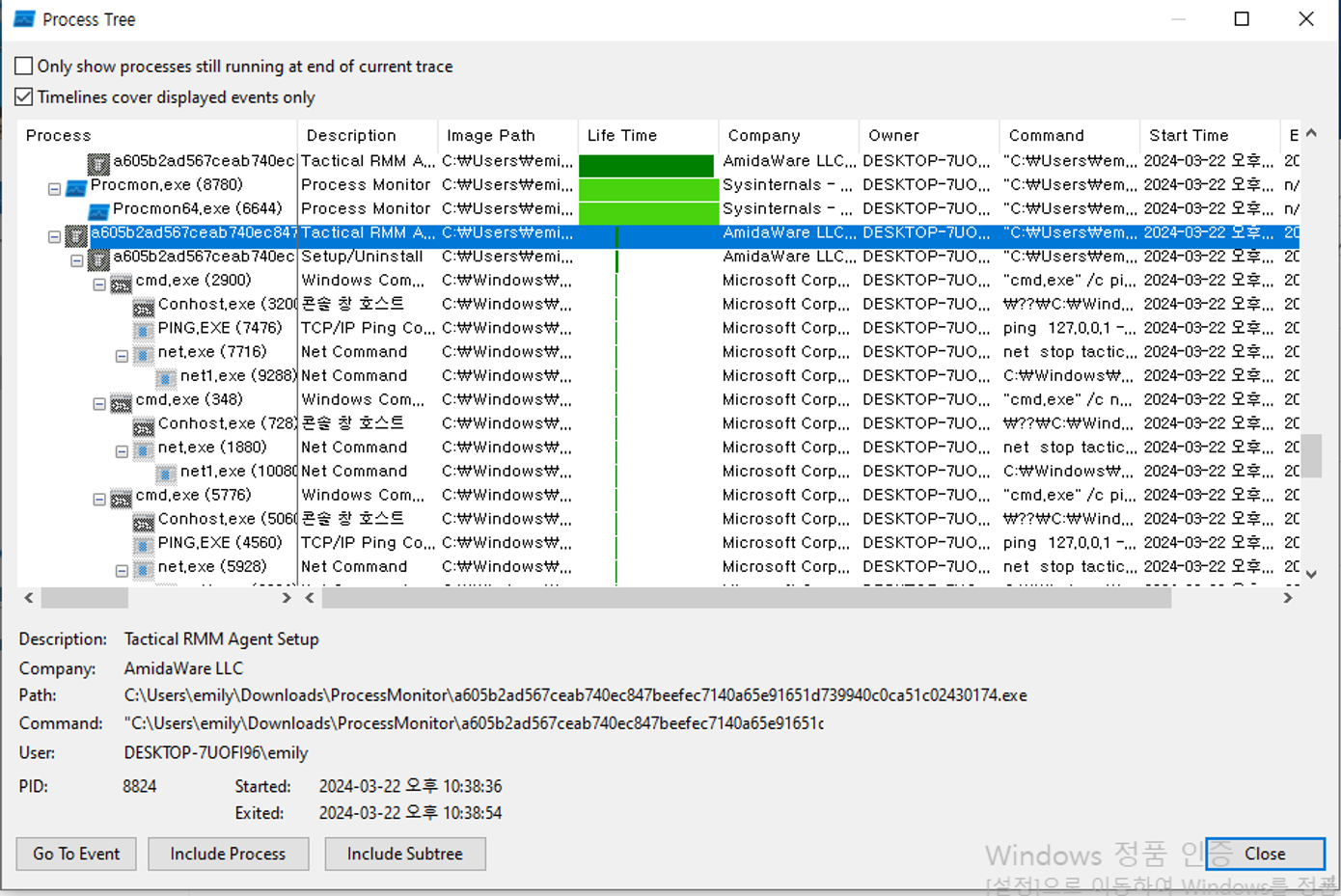Click the Start Time column header
This screenshot has width=1341, height=896.
click(x=1210, y=135)
